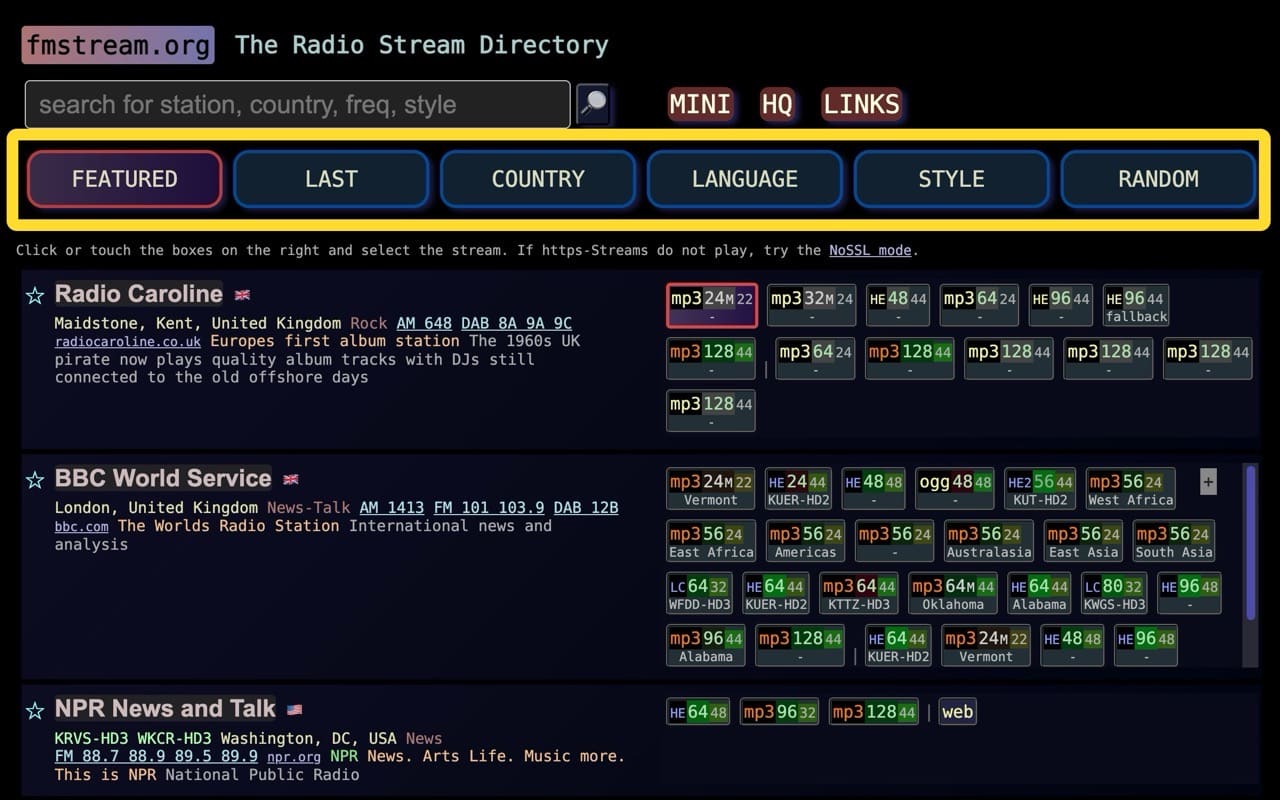Expand BBC stream list with the plus icon
Image resolution: width=1280 pixels, height=800 pixels.
(1208, 482)
